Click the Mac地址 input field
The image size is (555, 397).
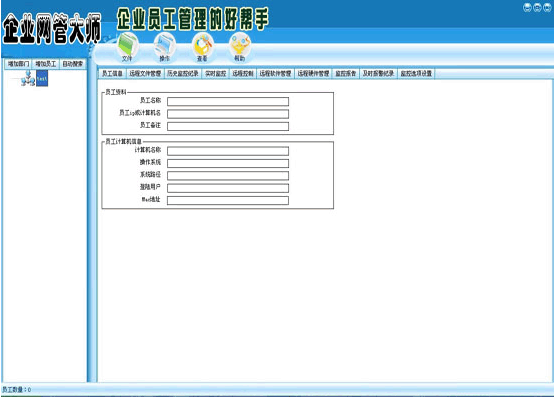(x=228, y=201)
